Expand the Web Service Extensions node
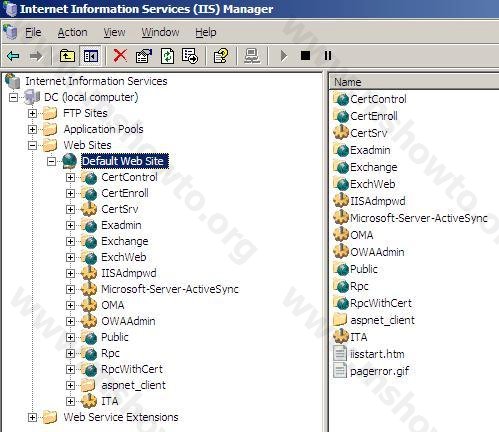499x432 pixels. click(32, 417)
